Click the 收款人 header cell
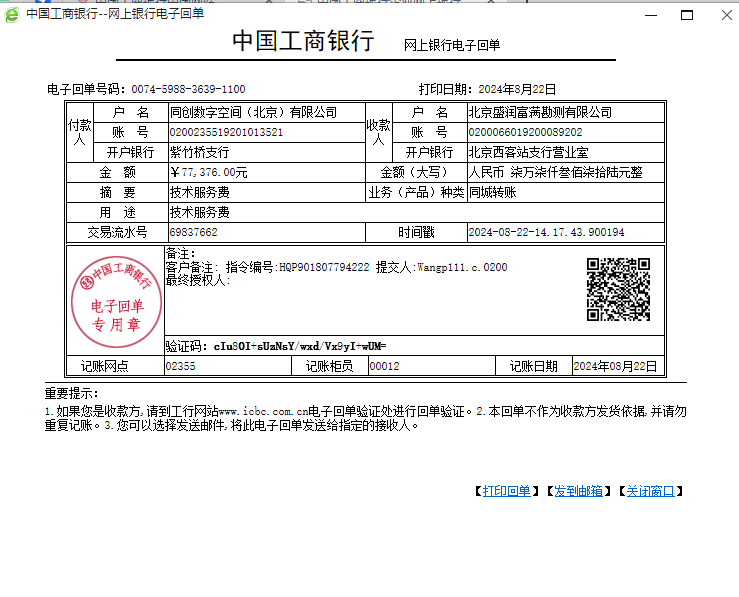 click(x=378, y=132)
